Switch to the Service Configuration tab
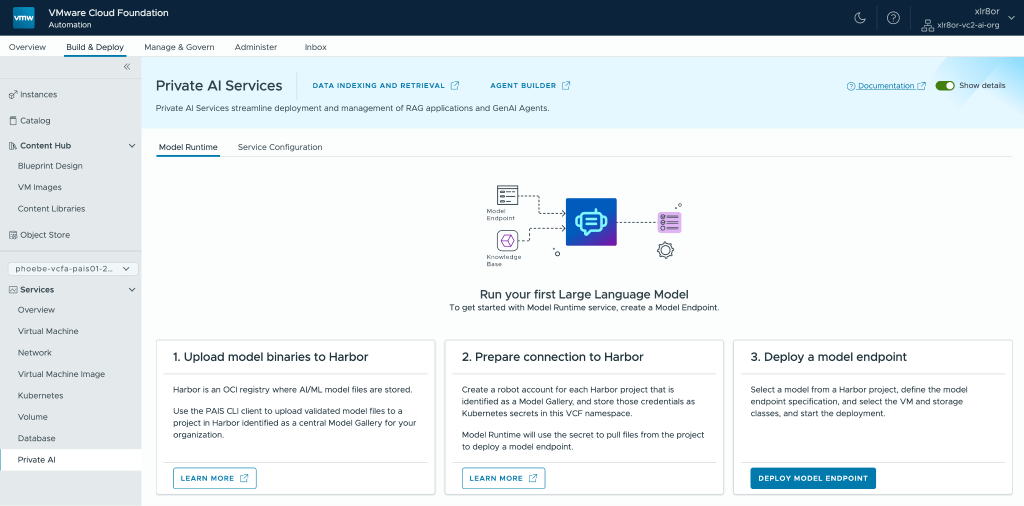Image resolution: width=1024 pixels, height=506 pixels. (280, 148)
